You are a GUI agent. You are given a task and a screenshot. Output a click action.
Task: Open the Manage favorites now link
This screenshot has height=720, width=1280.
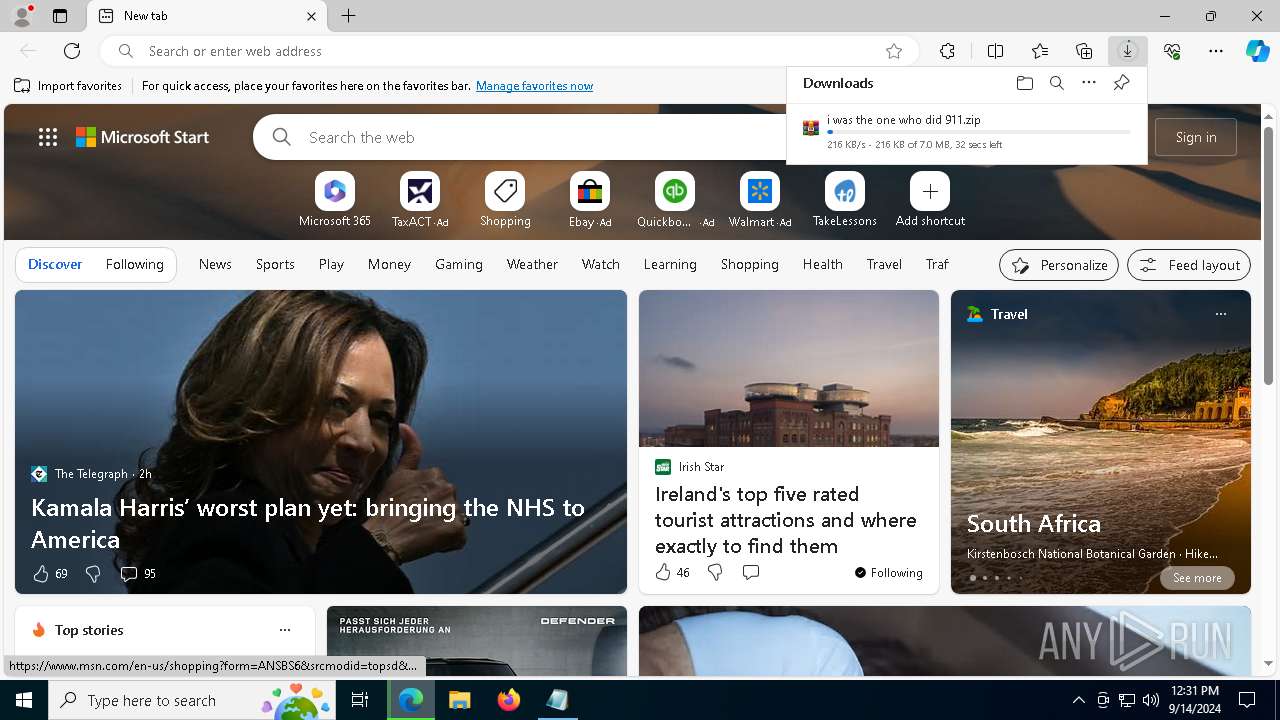(x=534, y=86)
